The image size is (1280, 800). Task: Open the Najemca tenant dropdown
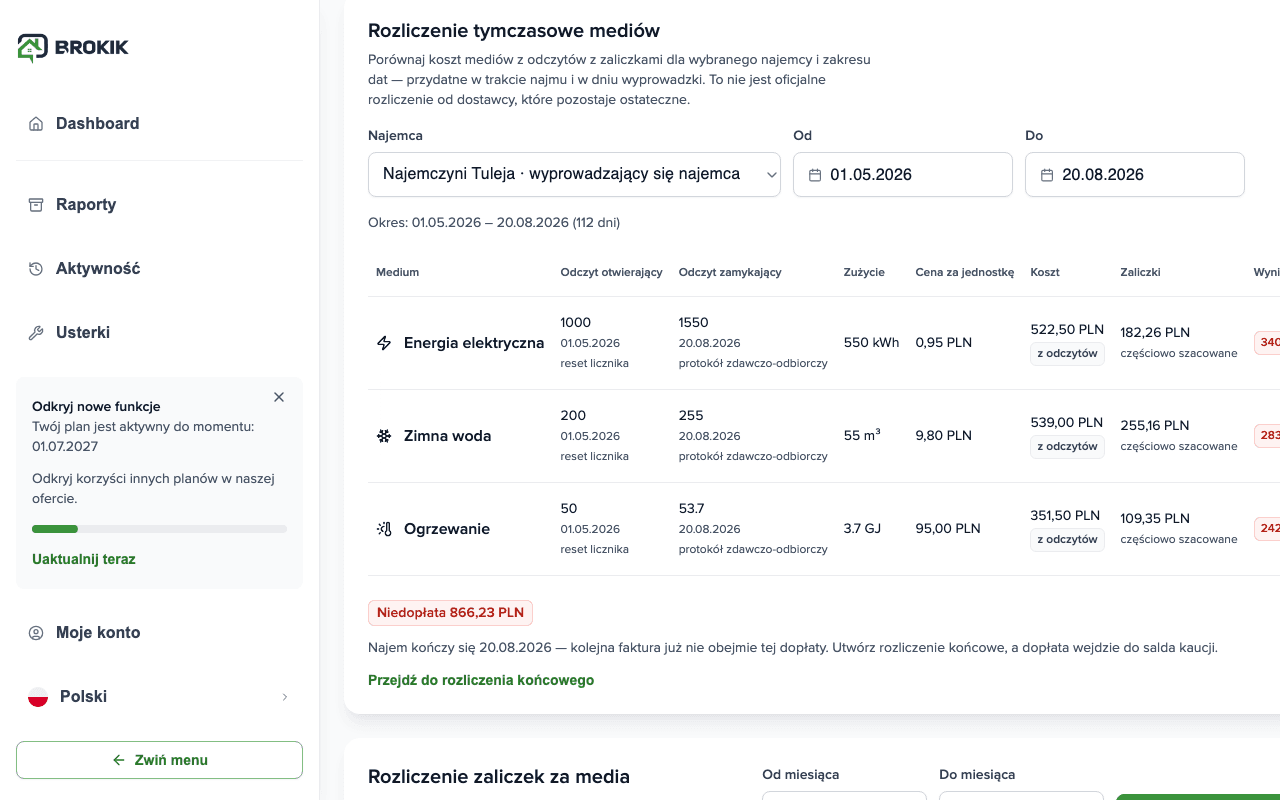574,174
